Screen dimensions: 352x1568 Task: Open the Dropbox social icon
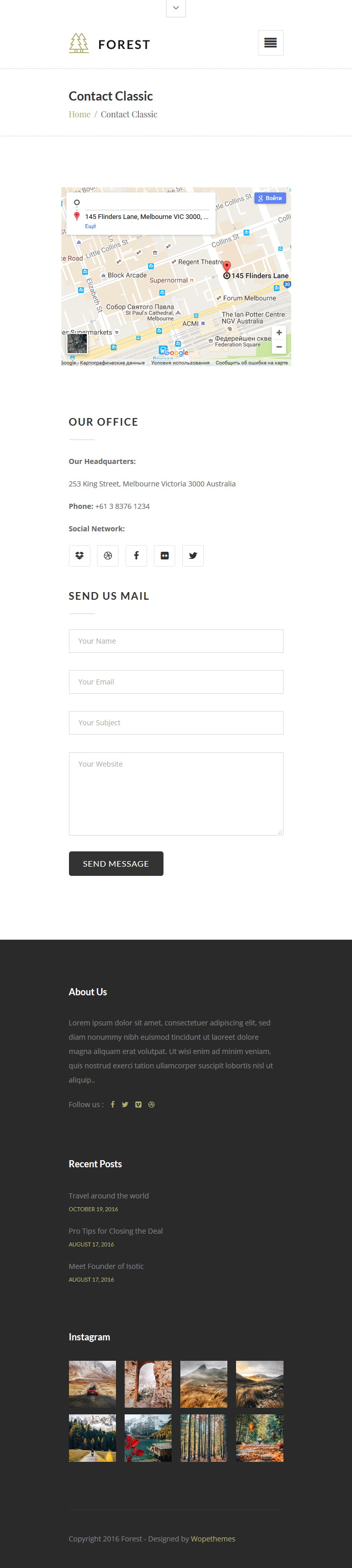click(79, 555)
